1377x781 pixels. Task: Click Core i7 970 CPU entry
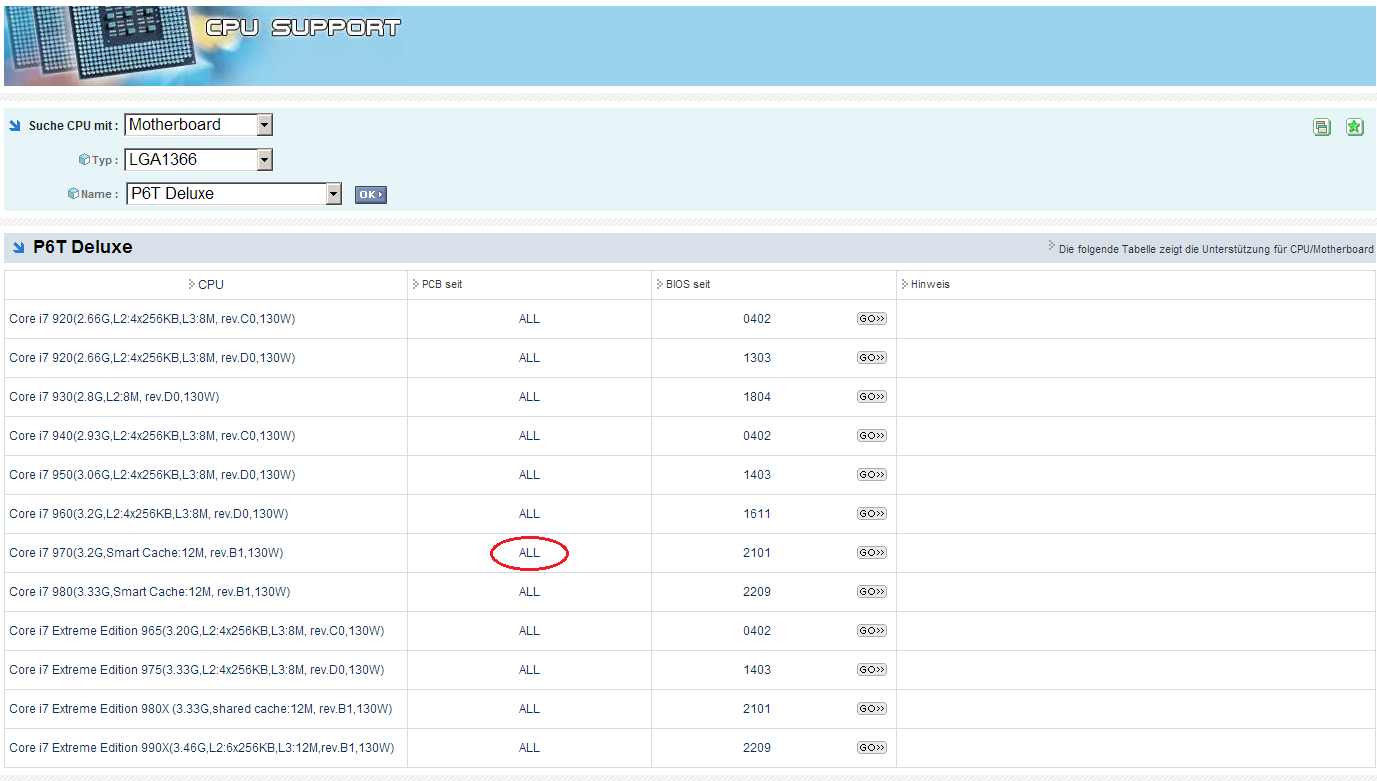[x=146, y=553]
